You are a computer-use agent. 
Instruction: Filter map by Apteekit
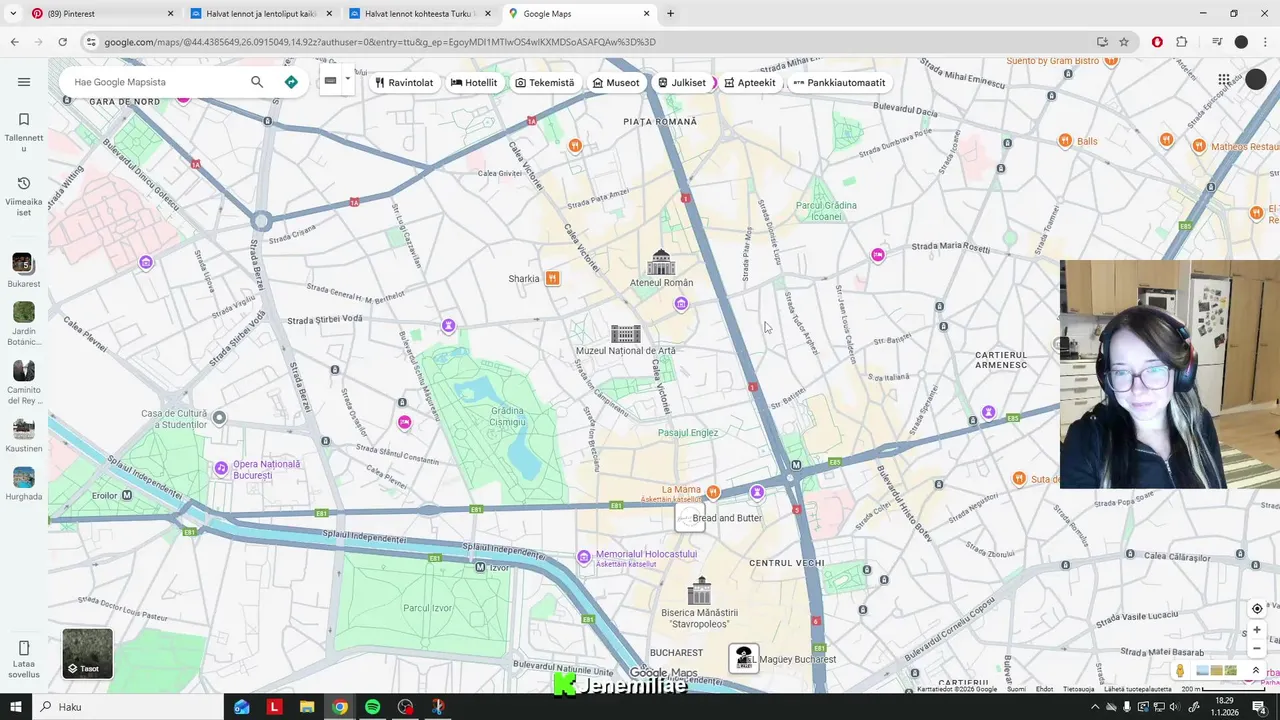pyautogui.click(x=750, y=83)
